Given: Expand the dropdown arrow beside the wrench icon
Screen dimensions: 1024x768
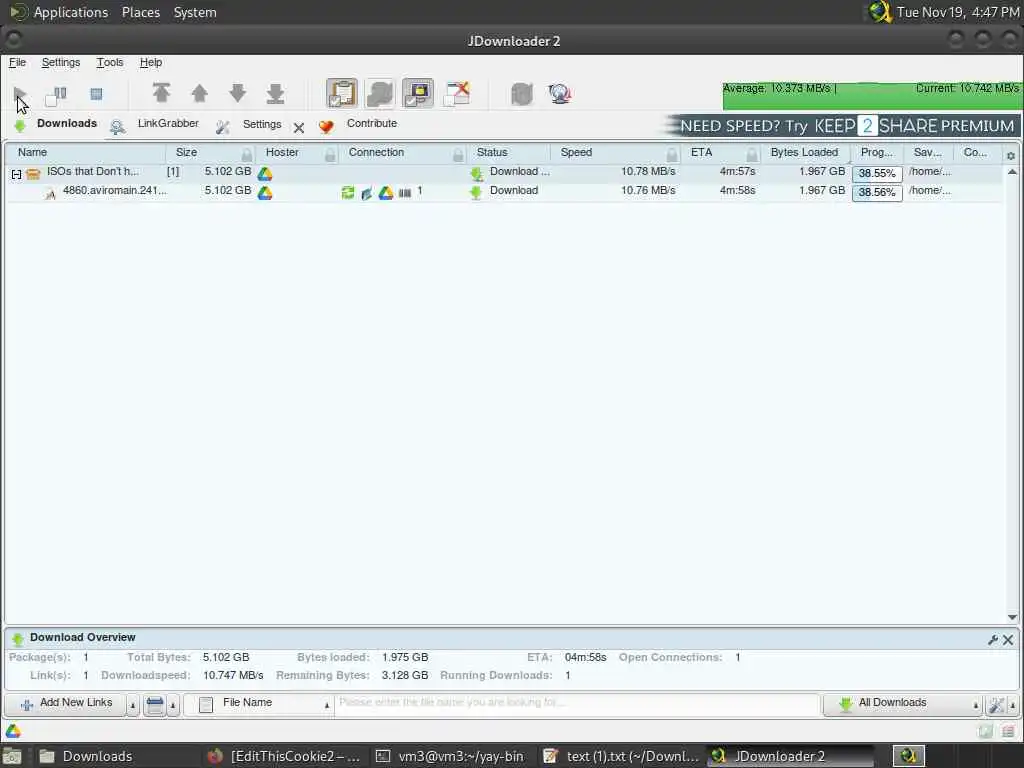Looking at the screenshot, I should [x=1012, y=705].
